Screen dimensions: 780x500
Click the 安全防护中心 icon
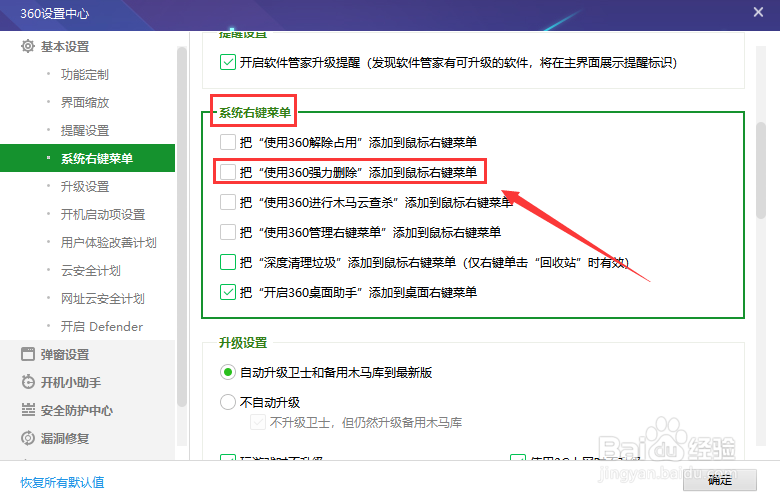[x=28, y=410]
